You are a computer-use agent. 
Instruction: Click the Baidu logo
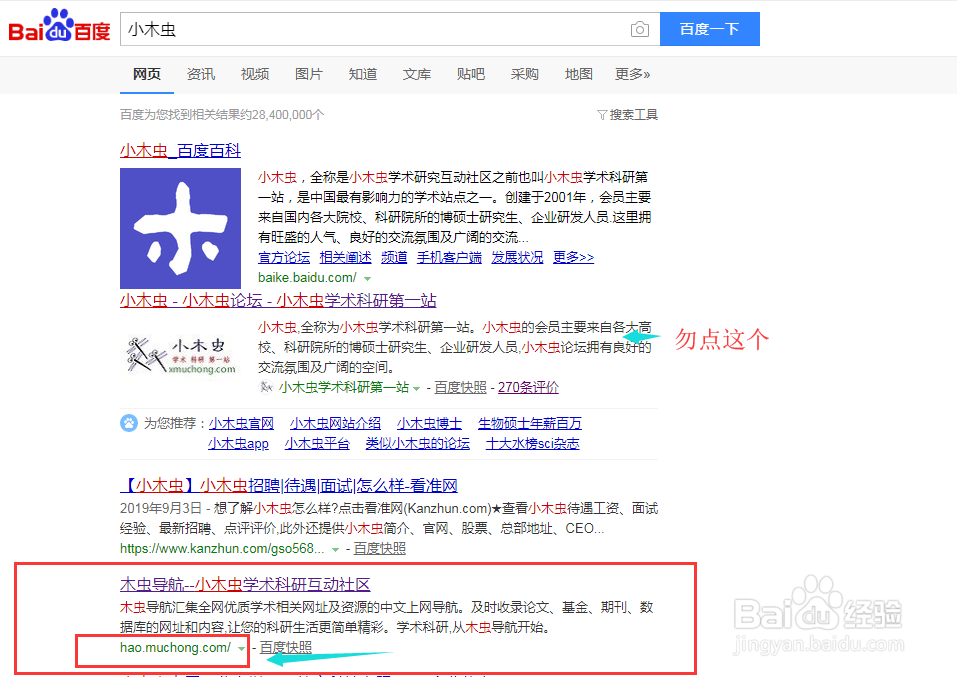coord(59,26)
